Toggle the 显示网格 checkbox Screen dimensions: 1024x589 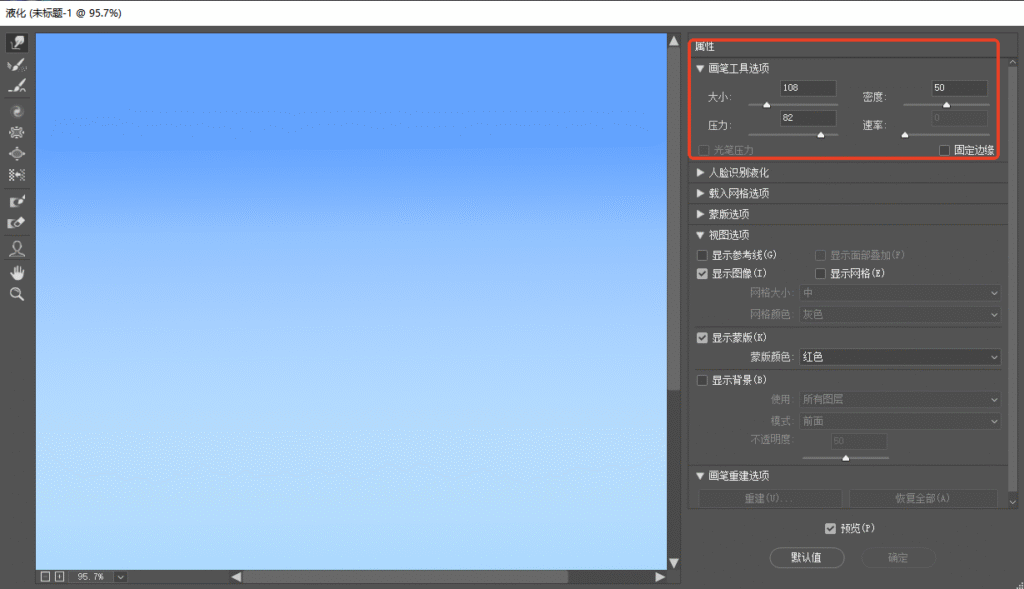pyautogui.click(x=820, y=273)
